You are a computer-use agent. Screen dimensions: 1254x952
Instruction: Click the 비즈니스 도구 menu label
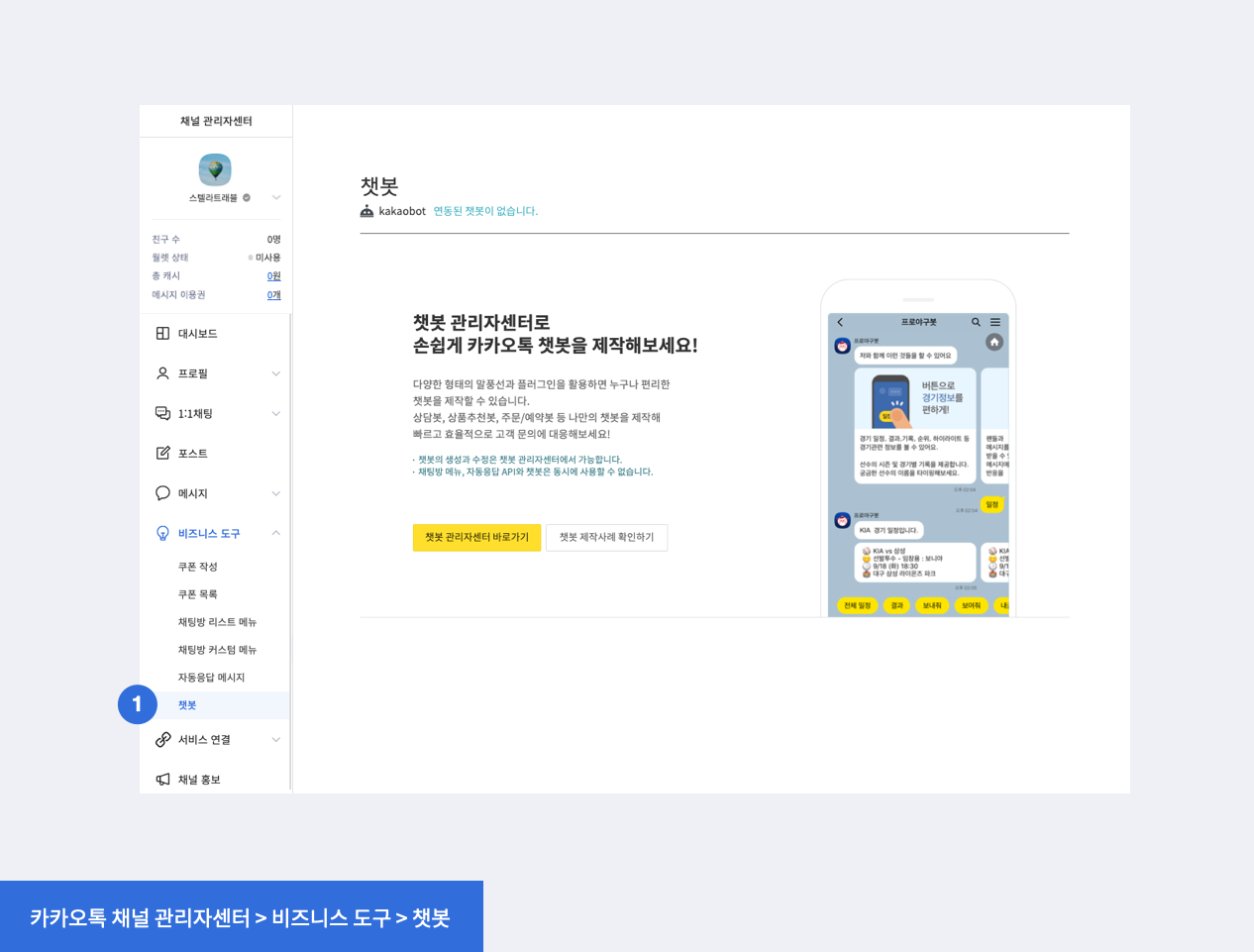pos(209,533)
